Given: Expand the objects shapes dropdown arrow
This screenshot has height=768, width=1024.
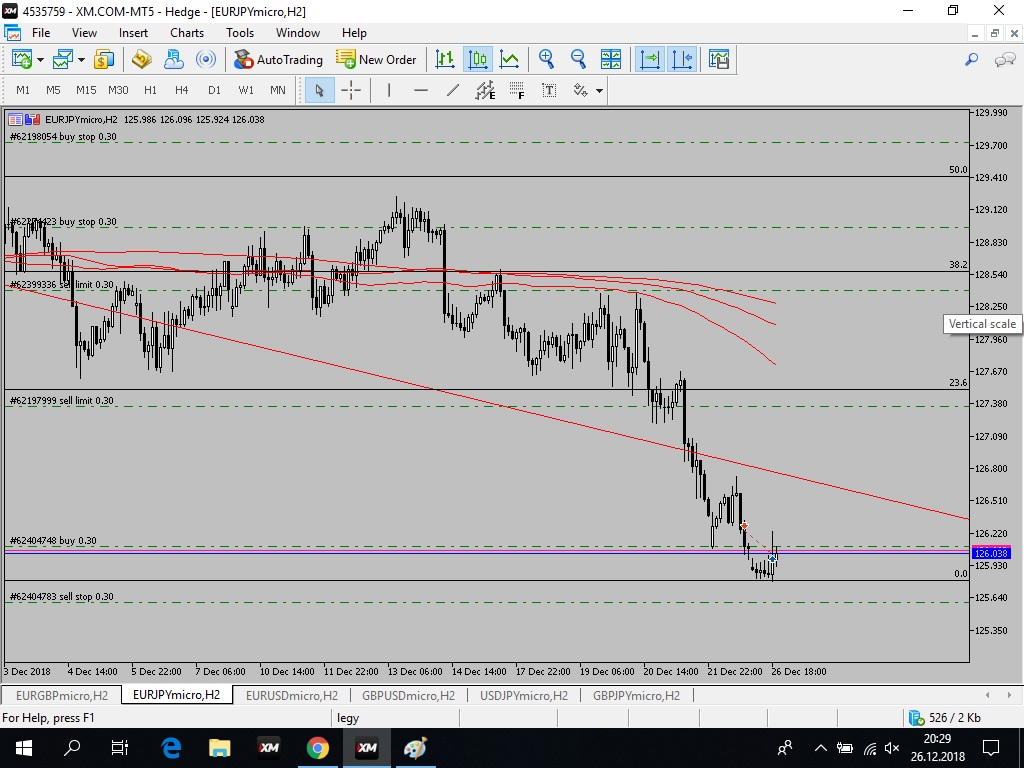Looking at the screenshot, I should (599, 90).
